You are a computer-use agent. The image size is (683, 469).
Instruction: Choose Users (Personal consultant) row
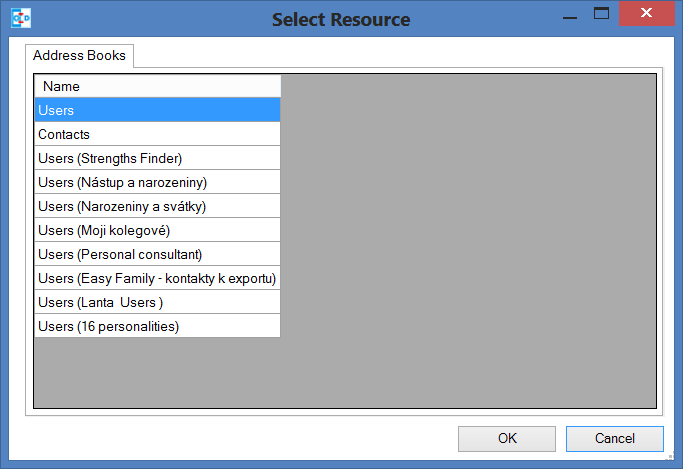click(157, 254)
